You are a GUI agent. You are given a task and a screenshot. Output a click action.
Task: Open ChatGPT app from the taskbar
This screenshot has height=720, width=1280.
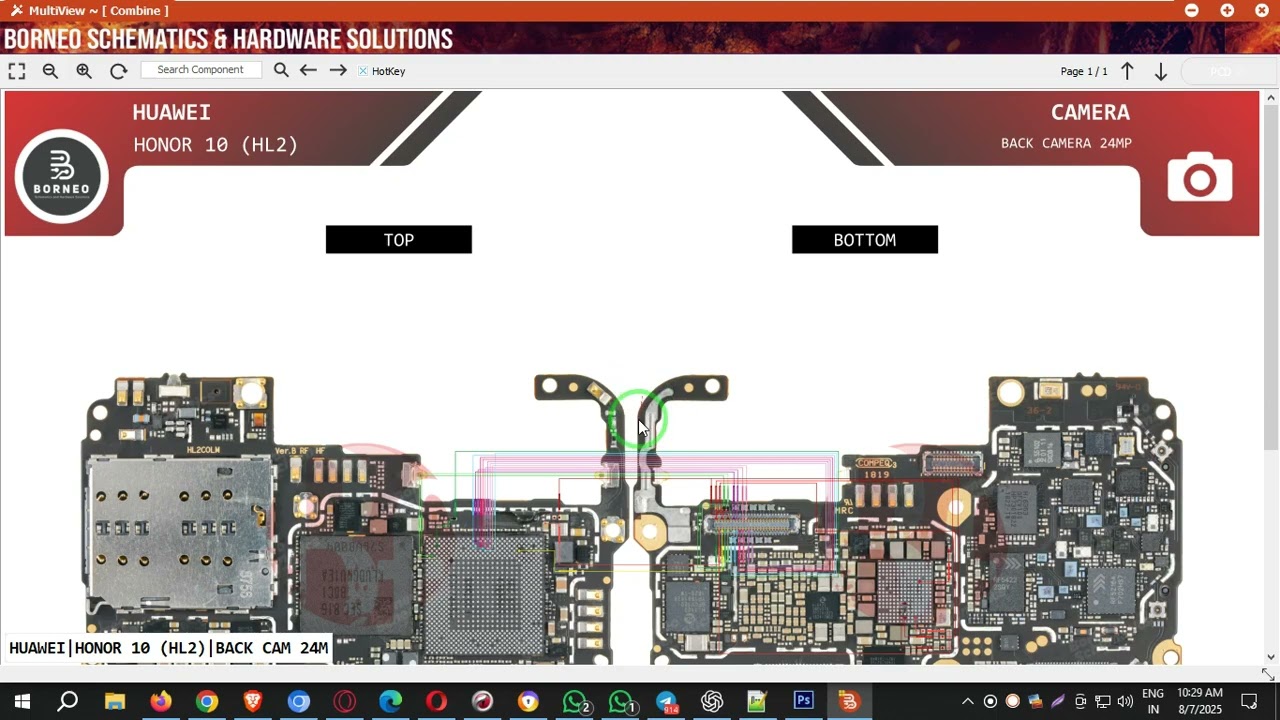pyautogui.click(x=712, y=701)
